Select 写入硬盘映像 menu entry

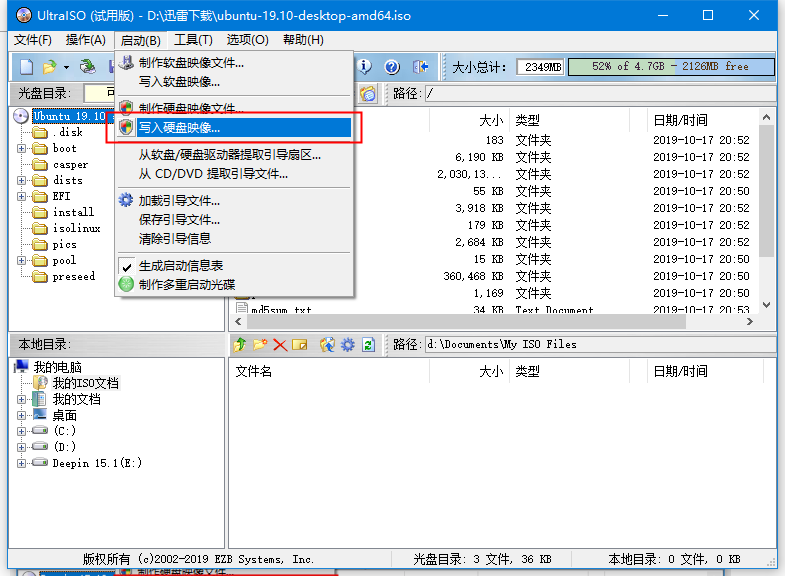click(x=234, y=128)
